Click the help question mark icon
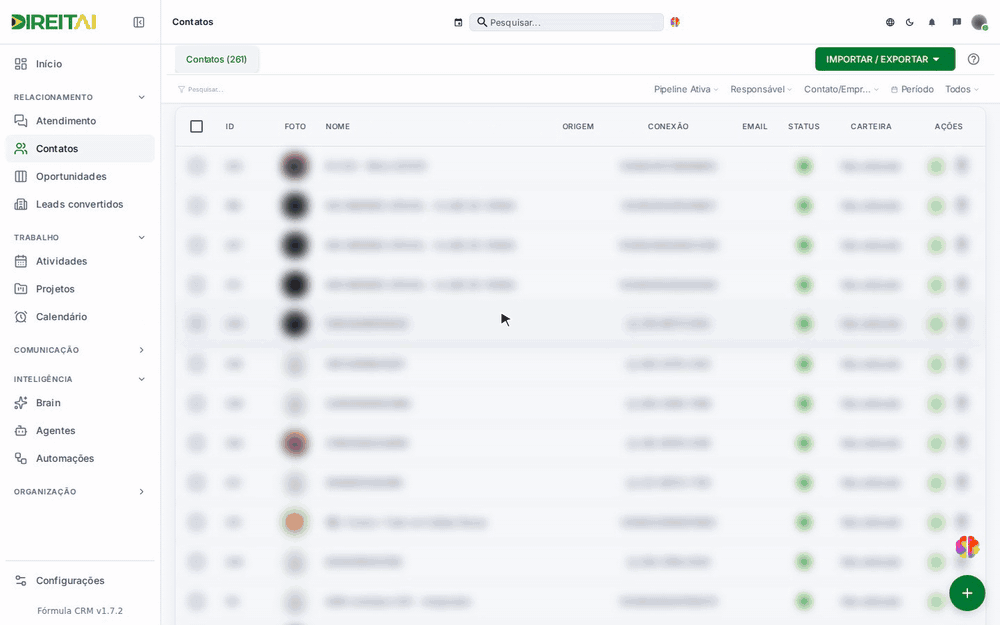This screenshot has height=625, width=1000. 973,59
